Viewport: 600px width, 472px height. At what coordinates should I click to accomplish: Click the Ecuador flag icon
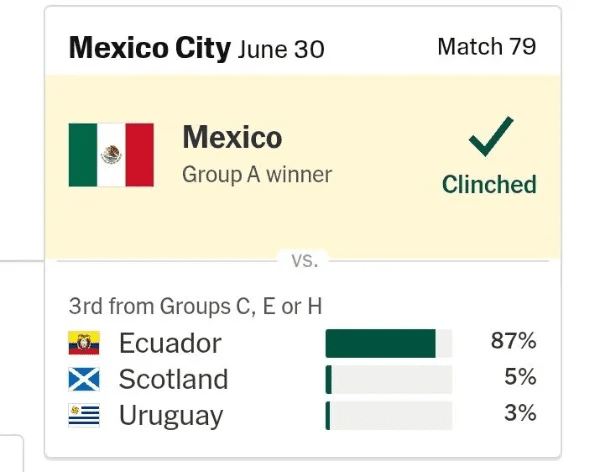[84, 343]
